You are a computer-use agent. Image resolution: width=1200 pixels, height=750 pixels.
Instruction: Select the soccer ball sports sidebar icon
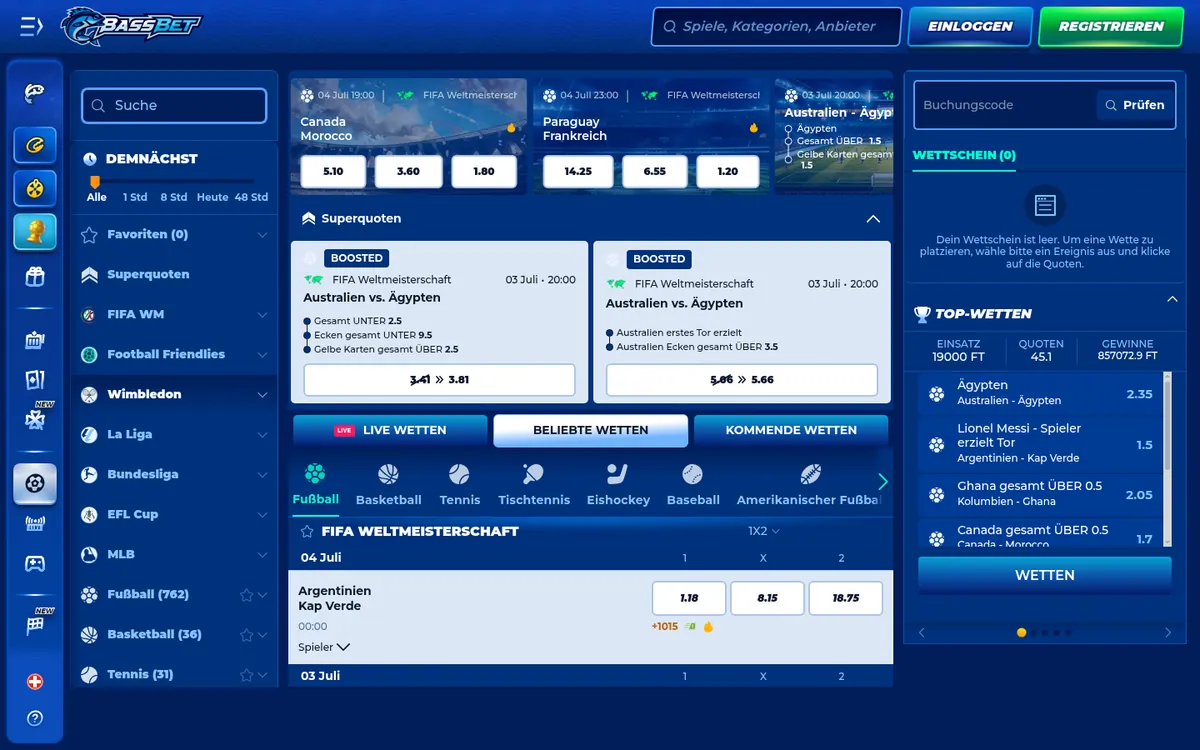pyautogui.click(x=35, y=484)
